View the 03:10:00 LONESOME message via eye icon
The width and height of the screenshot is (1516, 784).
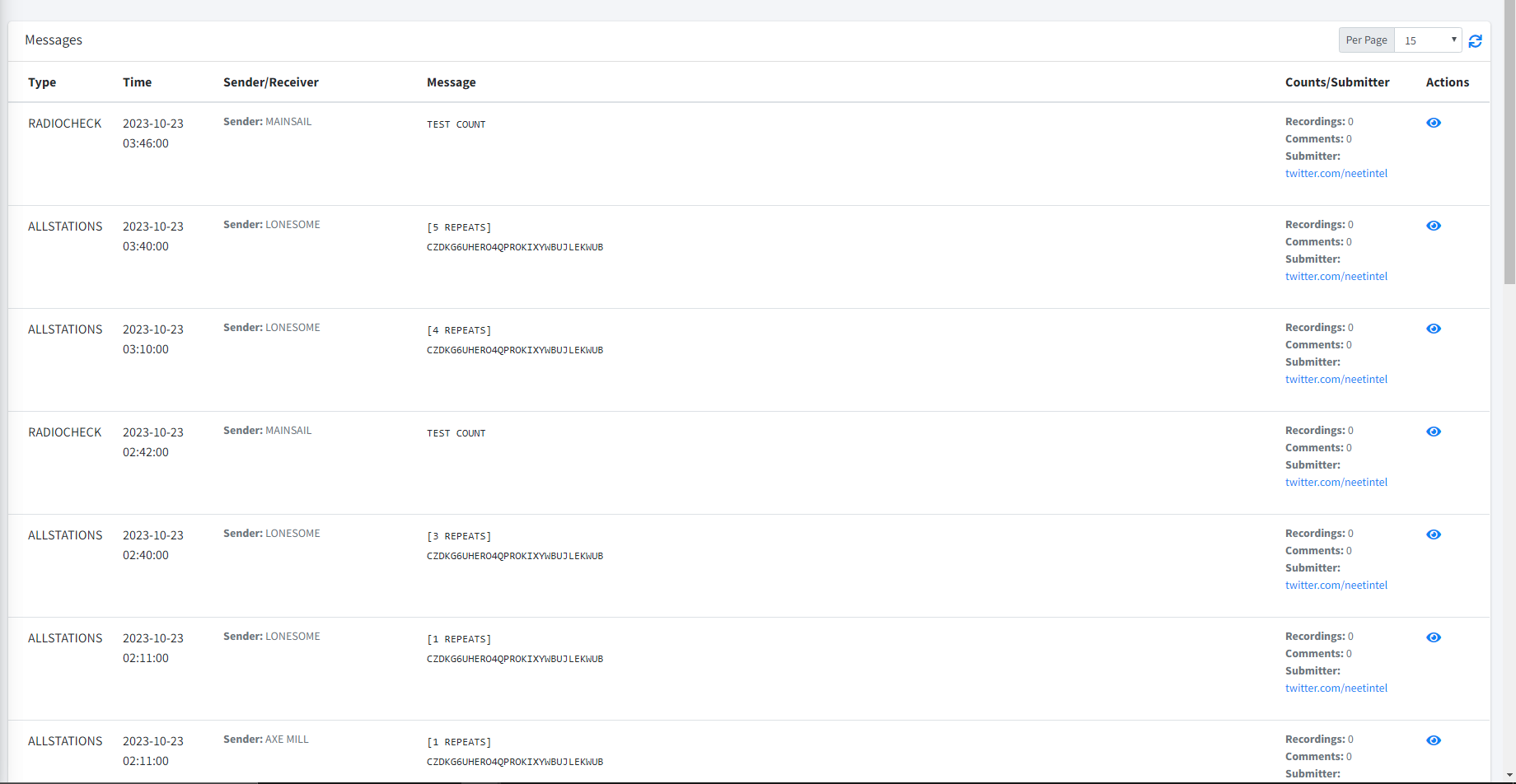[x=1434, y=329]
